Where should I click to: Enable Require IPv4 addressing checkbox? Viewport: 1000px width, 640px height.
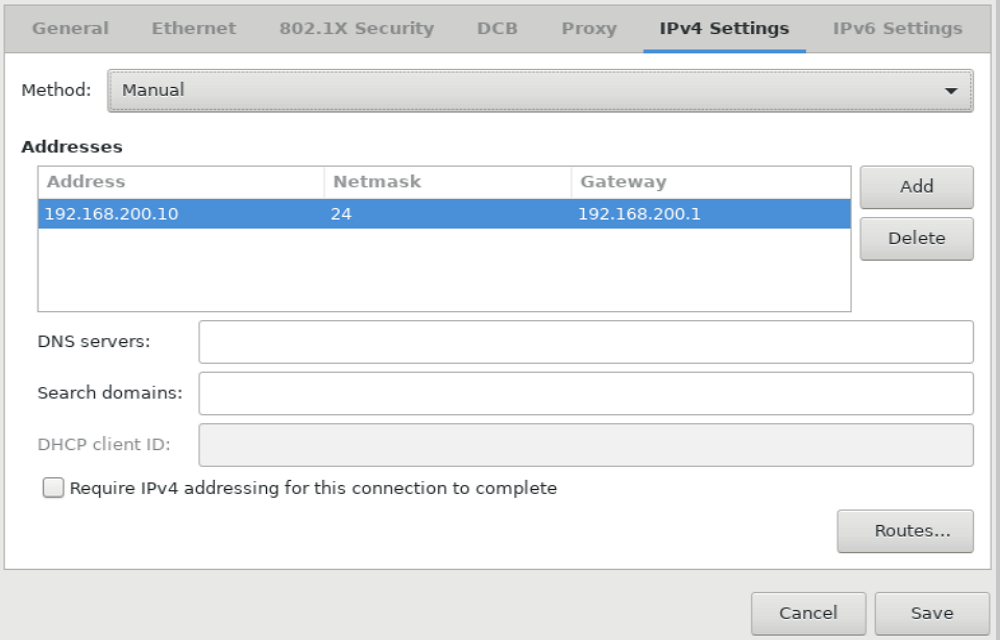tap(53, 488)
